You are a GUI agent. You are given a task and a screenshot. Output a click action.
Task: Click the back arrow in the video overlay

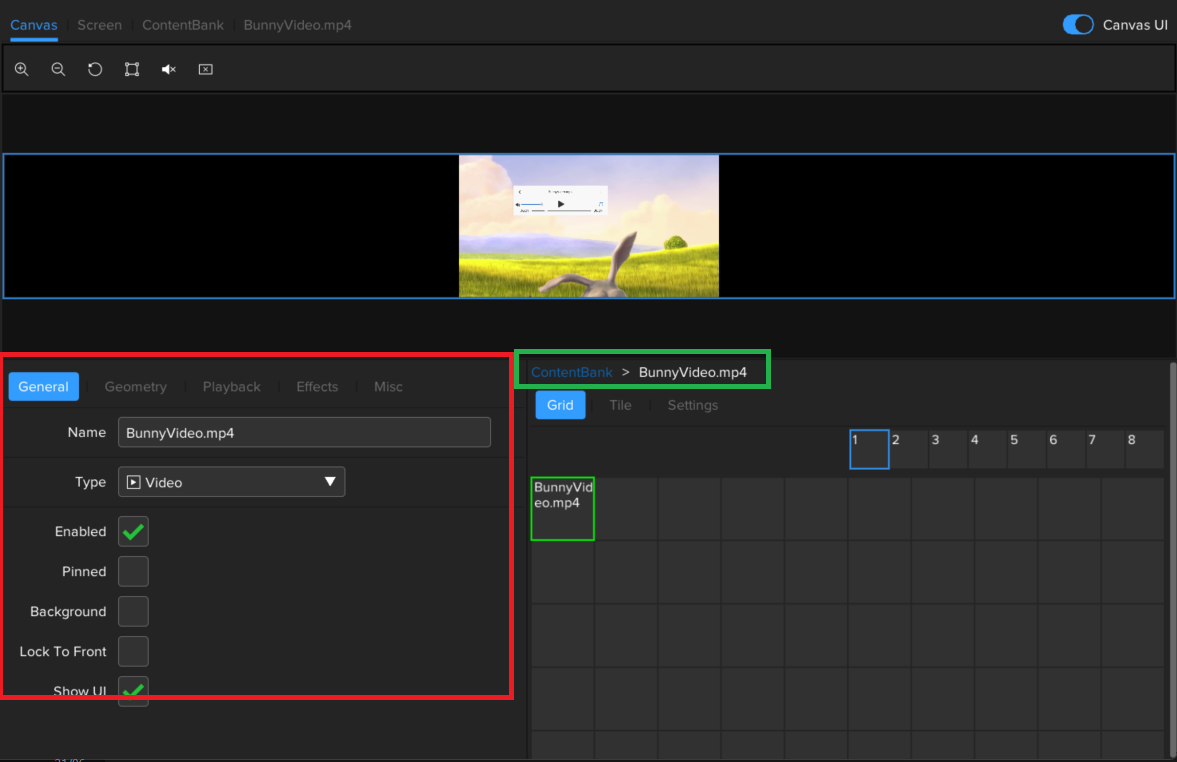[520, 192]
